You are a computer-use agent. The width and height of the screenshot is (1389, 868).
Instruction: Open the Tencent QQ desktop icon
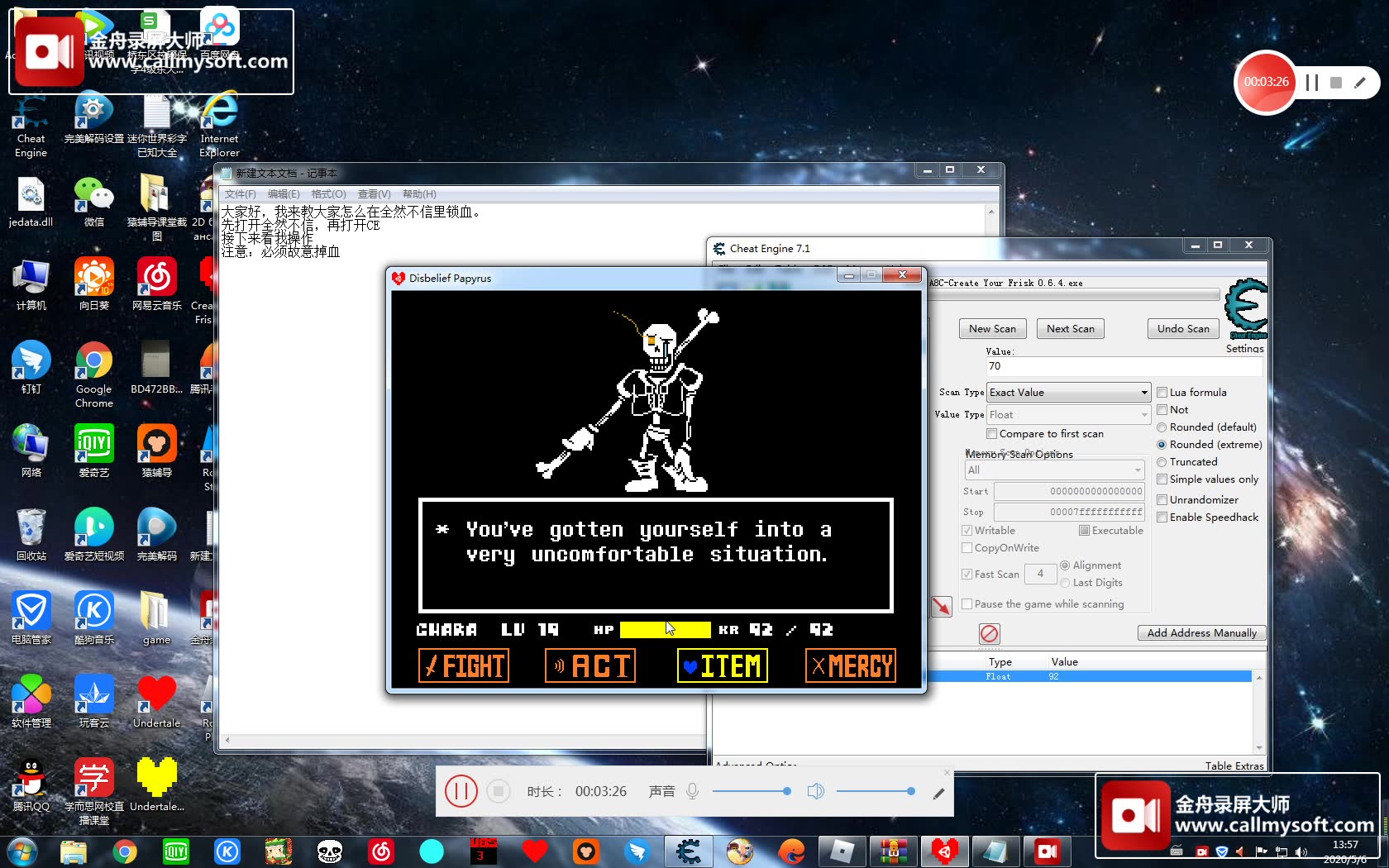[31, 785]
